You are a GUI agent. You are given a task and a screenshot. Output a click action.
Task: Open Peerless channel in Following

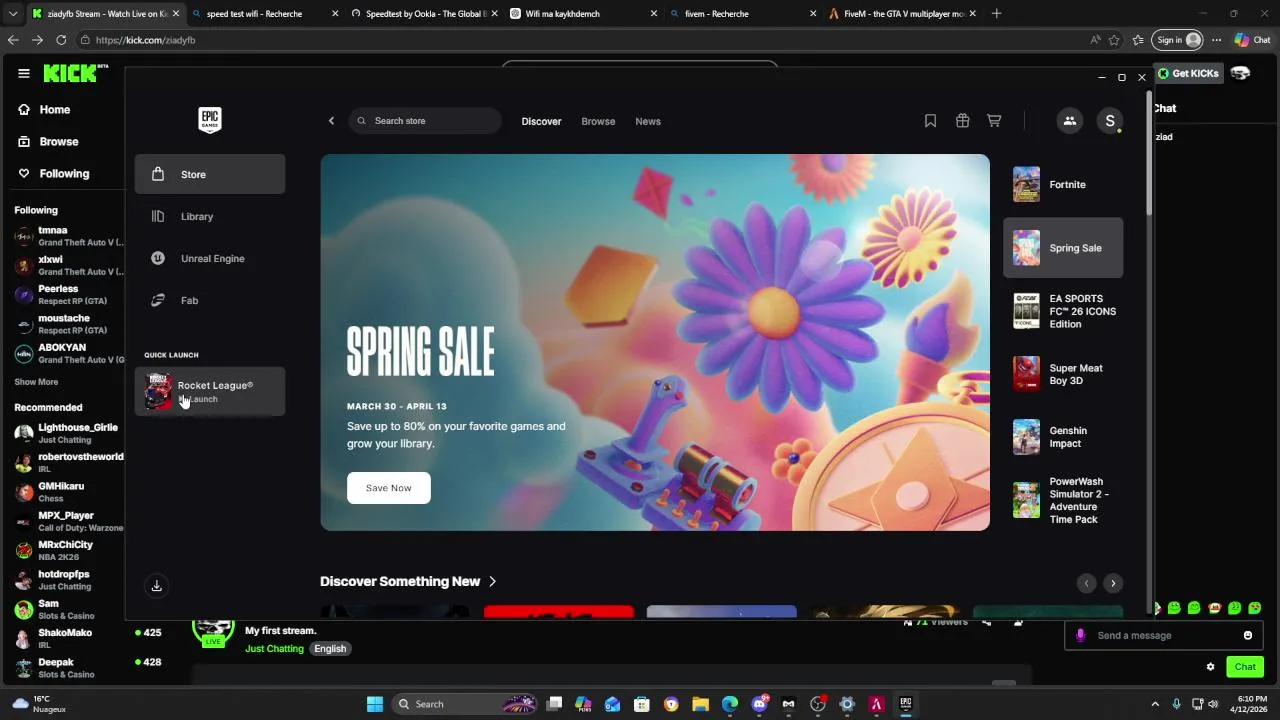pyautogui.click(x=68, y=294)
